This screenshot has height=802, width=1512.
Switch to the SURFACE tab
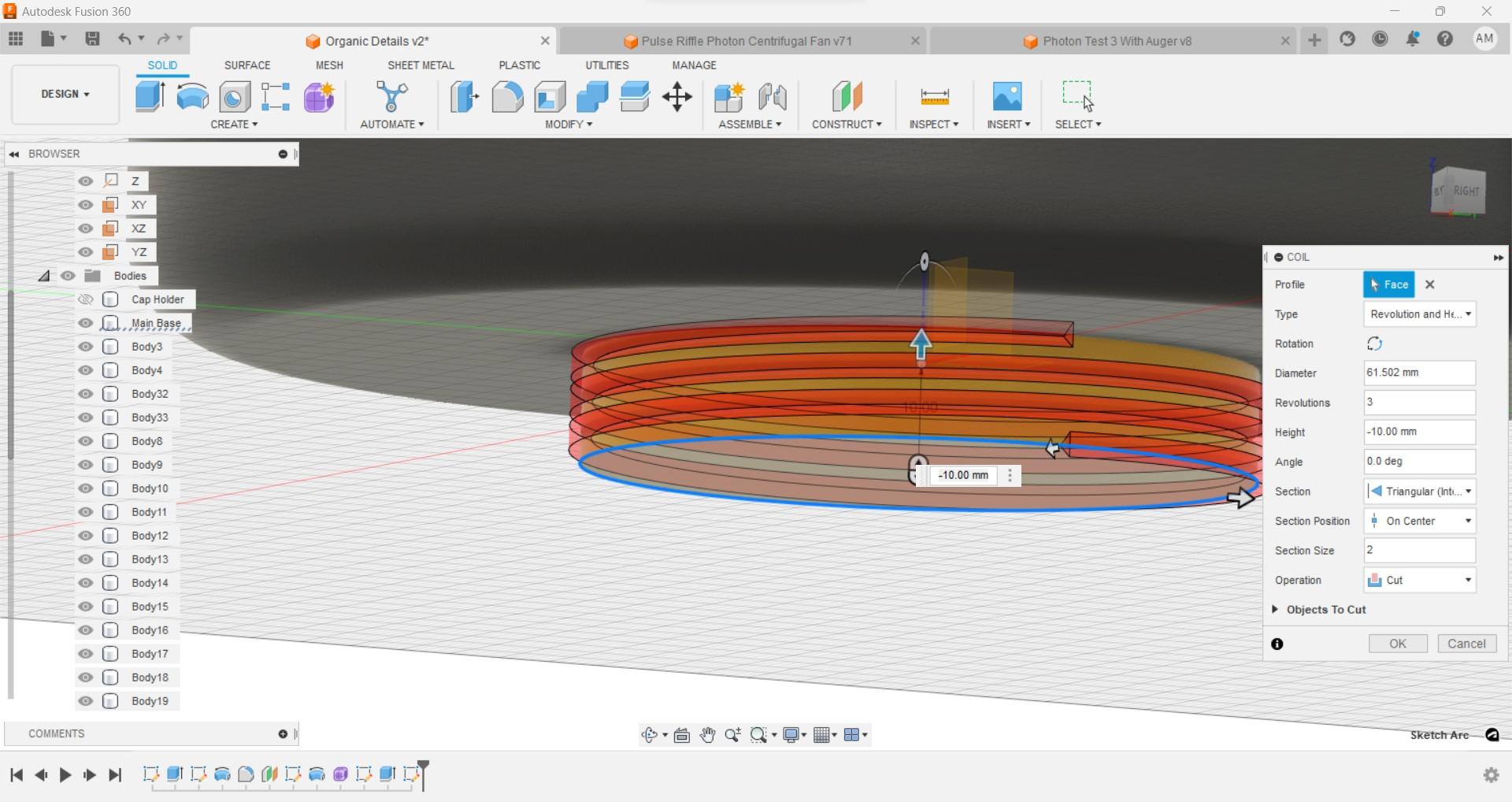(x=247, y=65)
